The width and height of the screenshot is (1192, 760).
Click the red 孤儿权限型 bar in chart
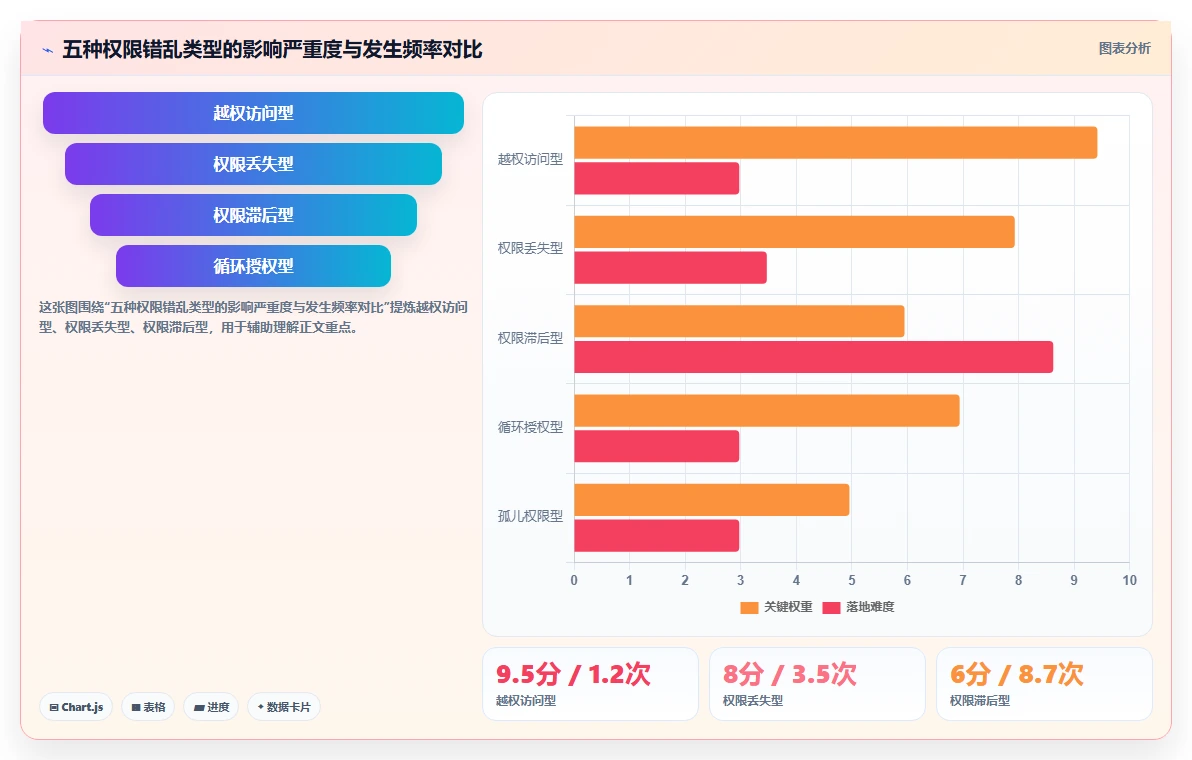click(x=657, y=536)
